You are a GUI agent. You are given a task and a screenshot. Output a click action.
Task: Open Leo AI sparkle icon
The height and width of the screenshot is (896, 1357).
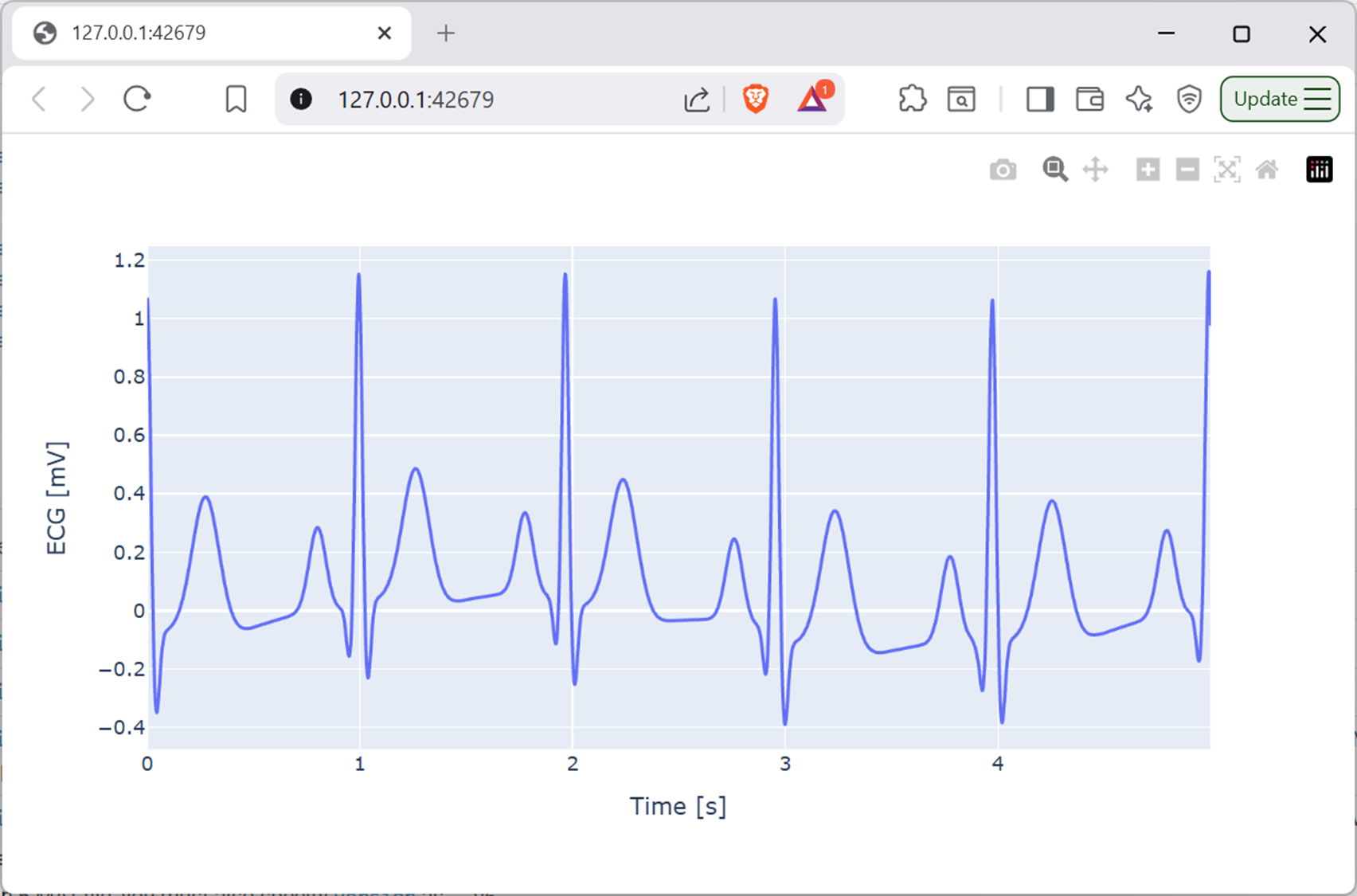(1139, 100)
